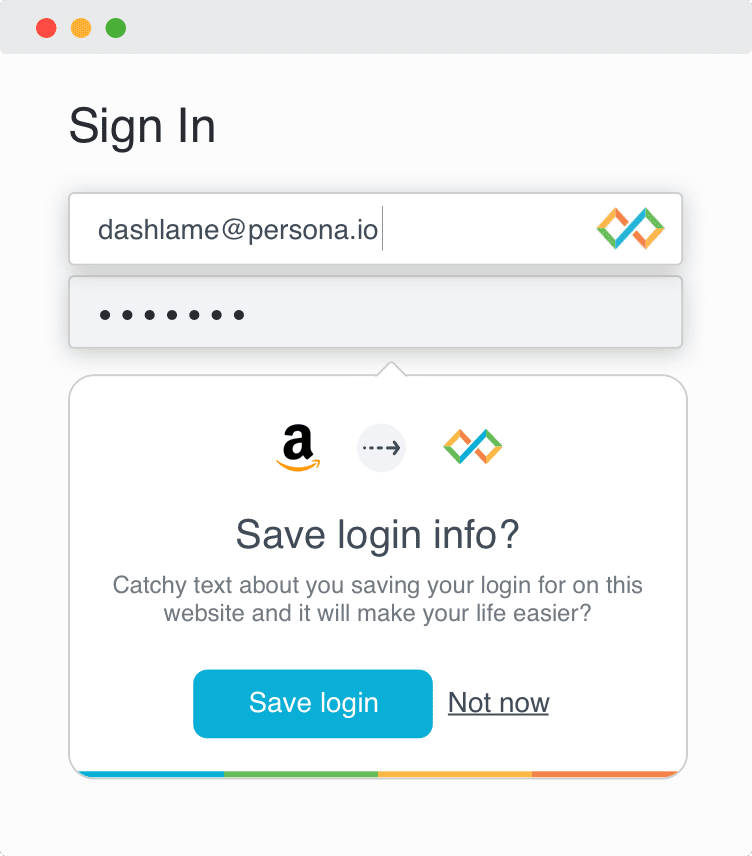
Task: Click the catchy description text in the popup
Action: pos(377,598)
